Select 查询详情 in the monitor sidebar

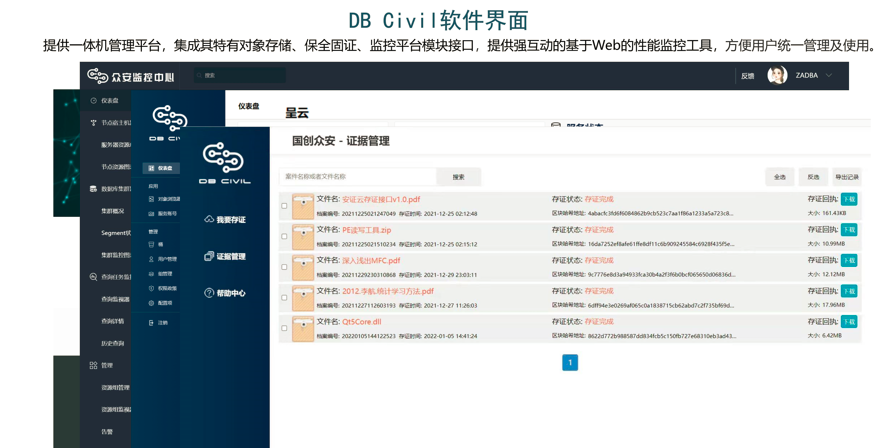[112, 322]
